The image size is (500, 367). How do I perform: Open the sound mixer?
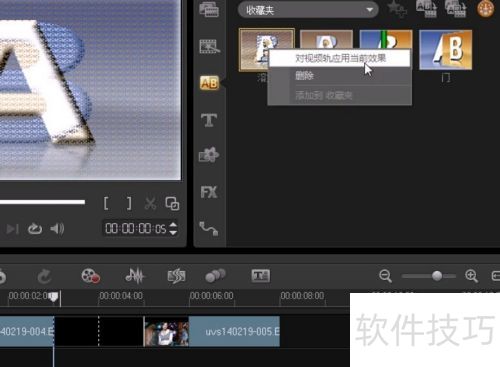click(x=134, y=276)
